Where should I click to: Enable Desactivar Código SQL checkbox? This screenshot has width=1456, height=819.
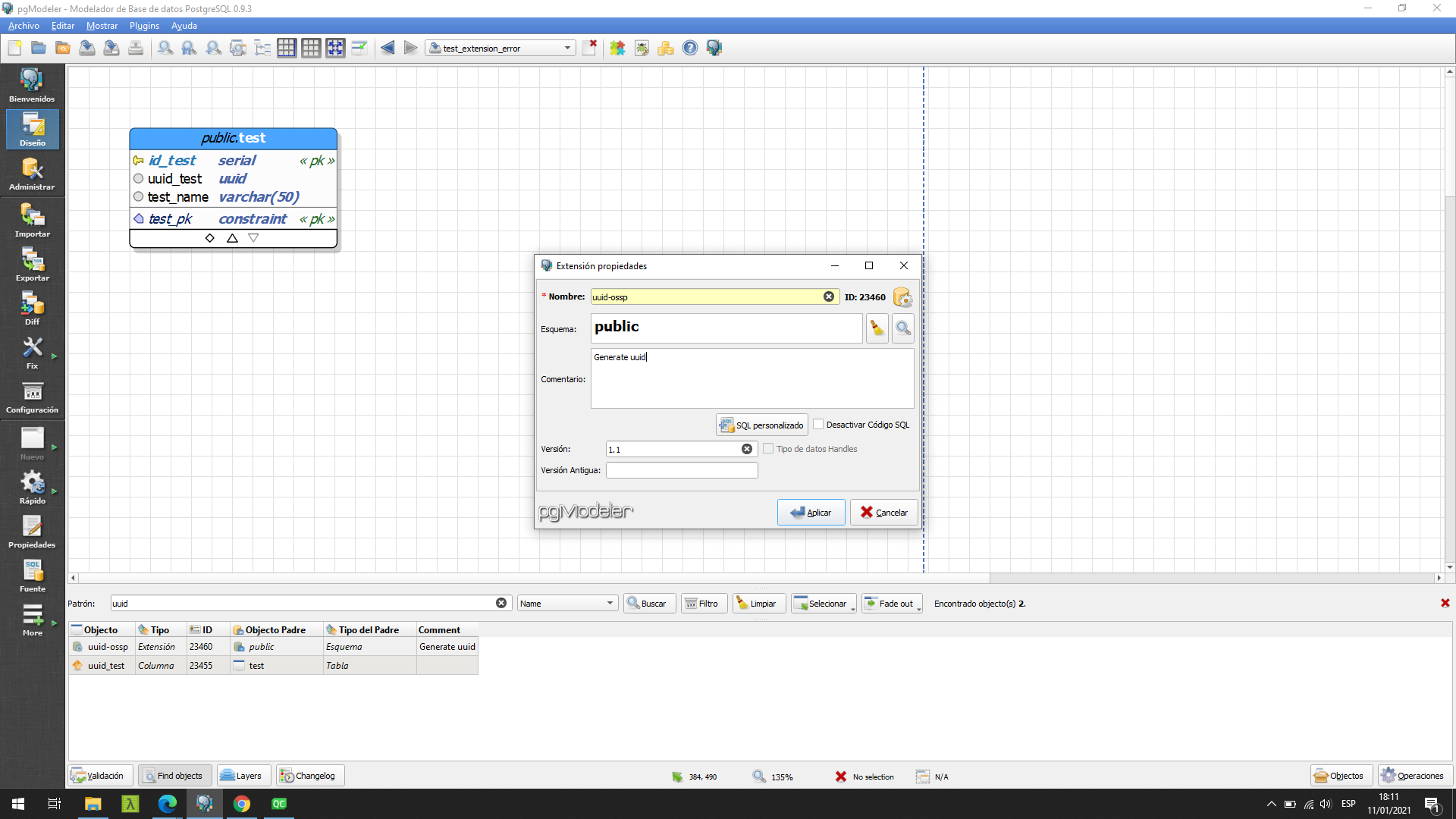[x=819, y=424]
